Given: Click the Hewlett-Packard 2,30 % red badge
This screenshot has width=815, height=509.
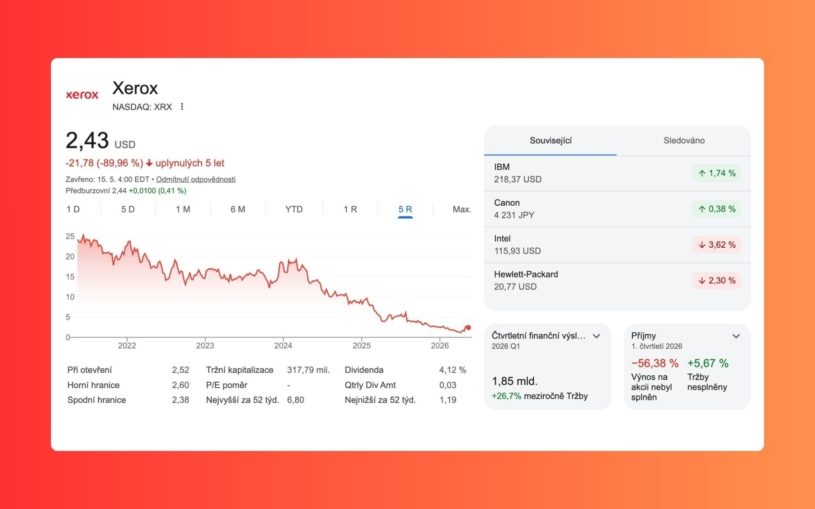Looking at the screenshot, I should coord(717,281).
